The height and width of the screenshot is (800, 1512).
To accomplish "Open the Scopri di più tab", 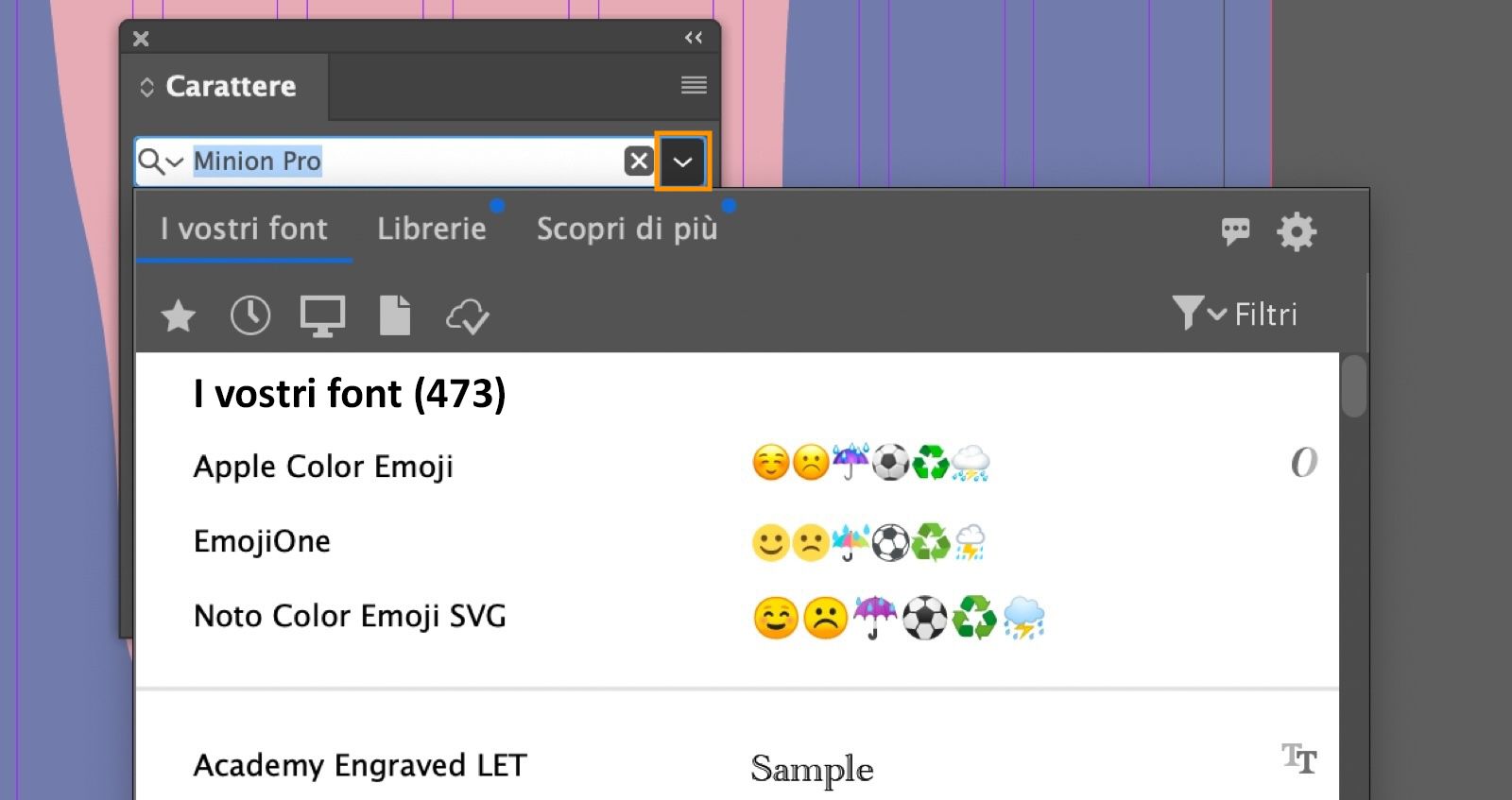I will point(627,229).
